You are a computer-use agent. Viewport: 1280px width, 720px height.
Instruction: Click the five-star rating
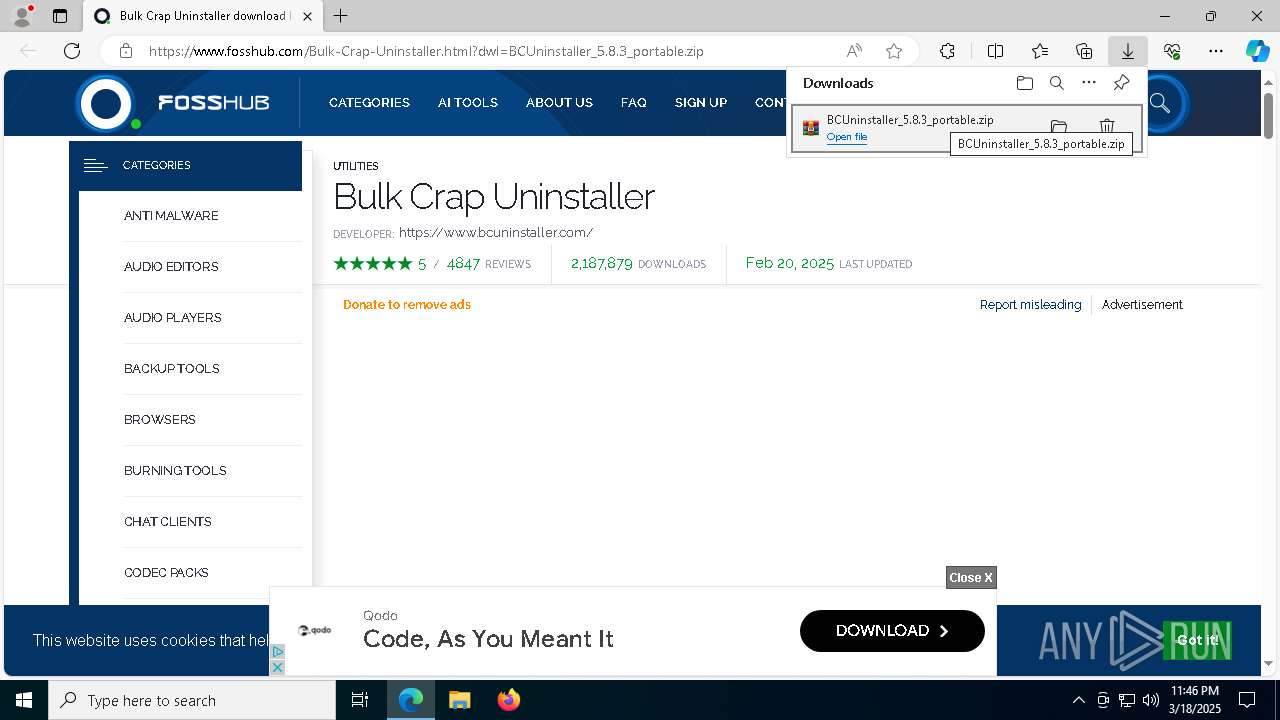pyautogui.click(x=373, y=264)
